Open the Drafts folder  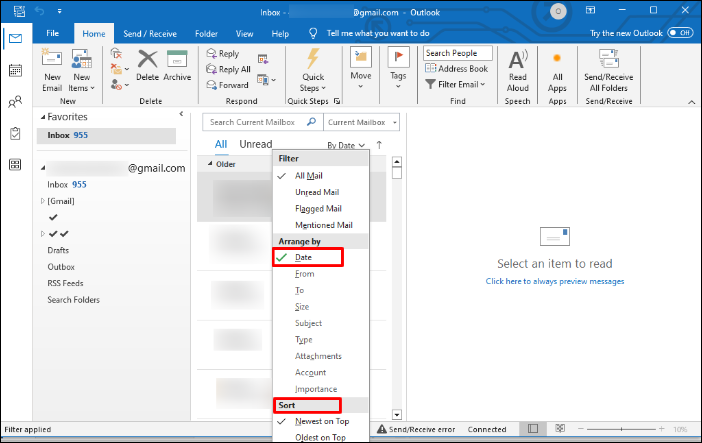(x=58, y=250)
